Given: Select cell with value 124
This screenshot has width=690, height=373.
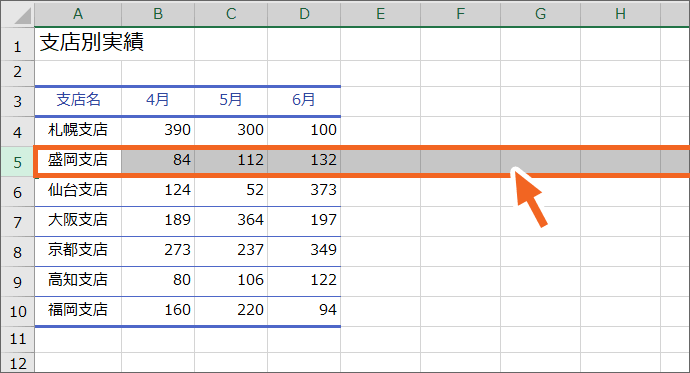Looking at the screenshot, I should [x=158, y=191].
